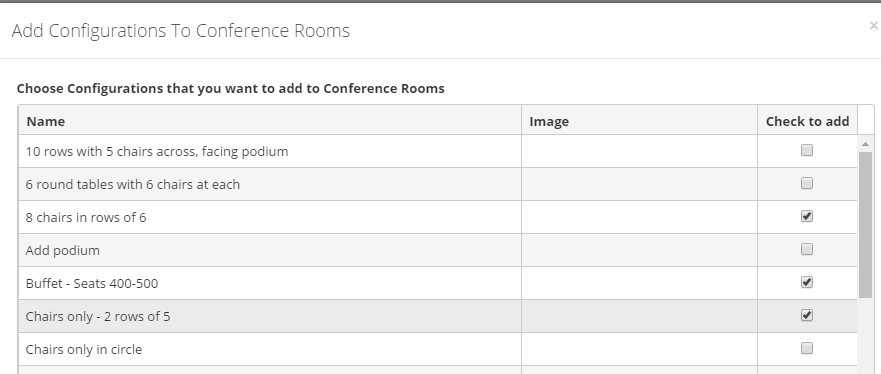The width and height of the screenshot is (881, 374).
Task: Close the Add Configurations dialog
Action: pyautogui.click(x=874, y=25)
